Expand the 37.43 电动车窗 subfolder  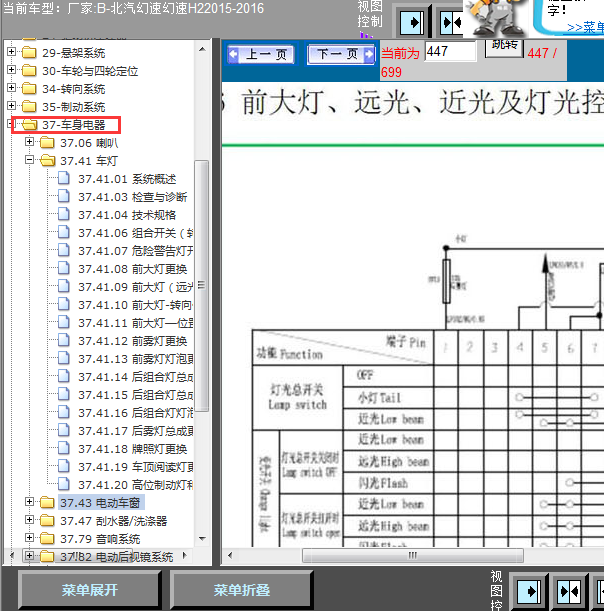click(x=29, y=502)
